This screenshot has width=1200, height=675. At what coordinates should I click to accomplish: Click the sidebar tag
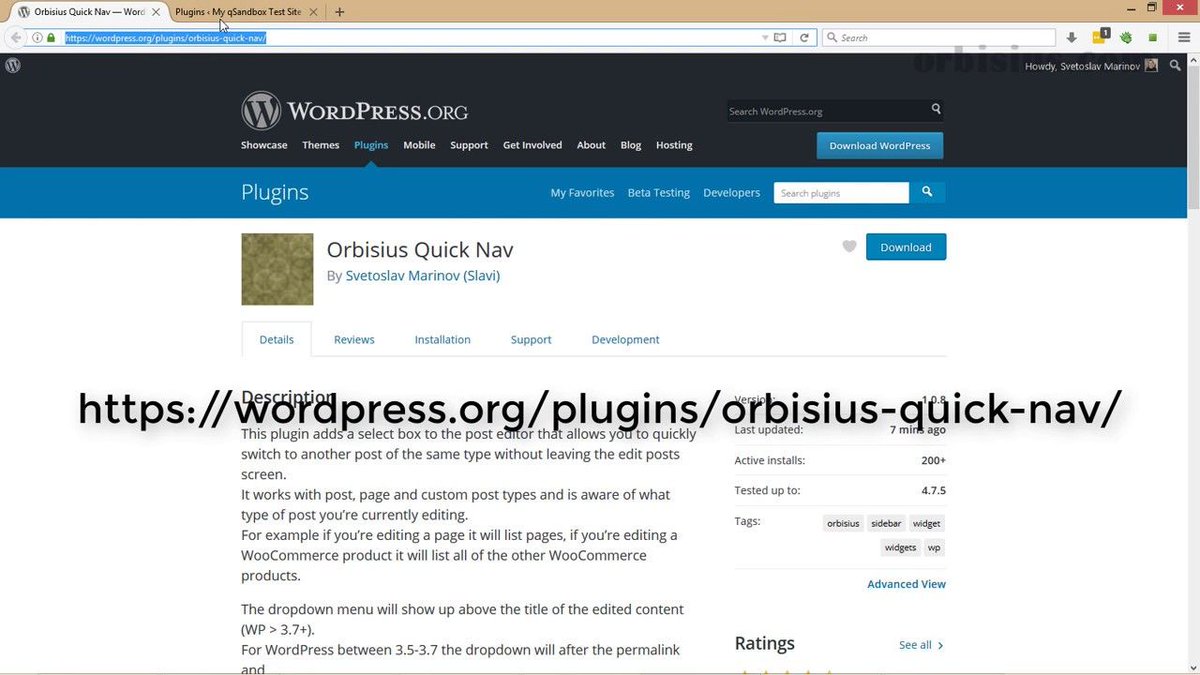(886, 523)
